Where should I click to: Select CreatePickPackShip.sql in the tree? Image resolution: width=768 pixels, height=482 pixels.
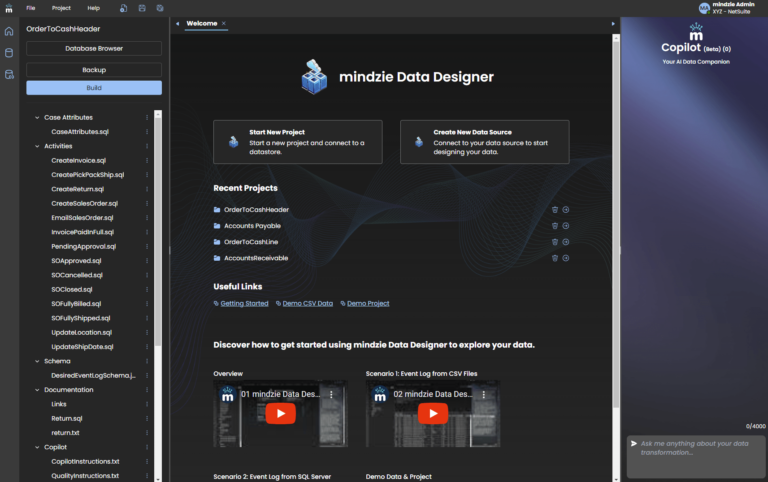pos(88,175)
